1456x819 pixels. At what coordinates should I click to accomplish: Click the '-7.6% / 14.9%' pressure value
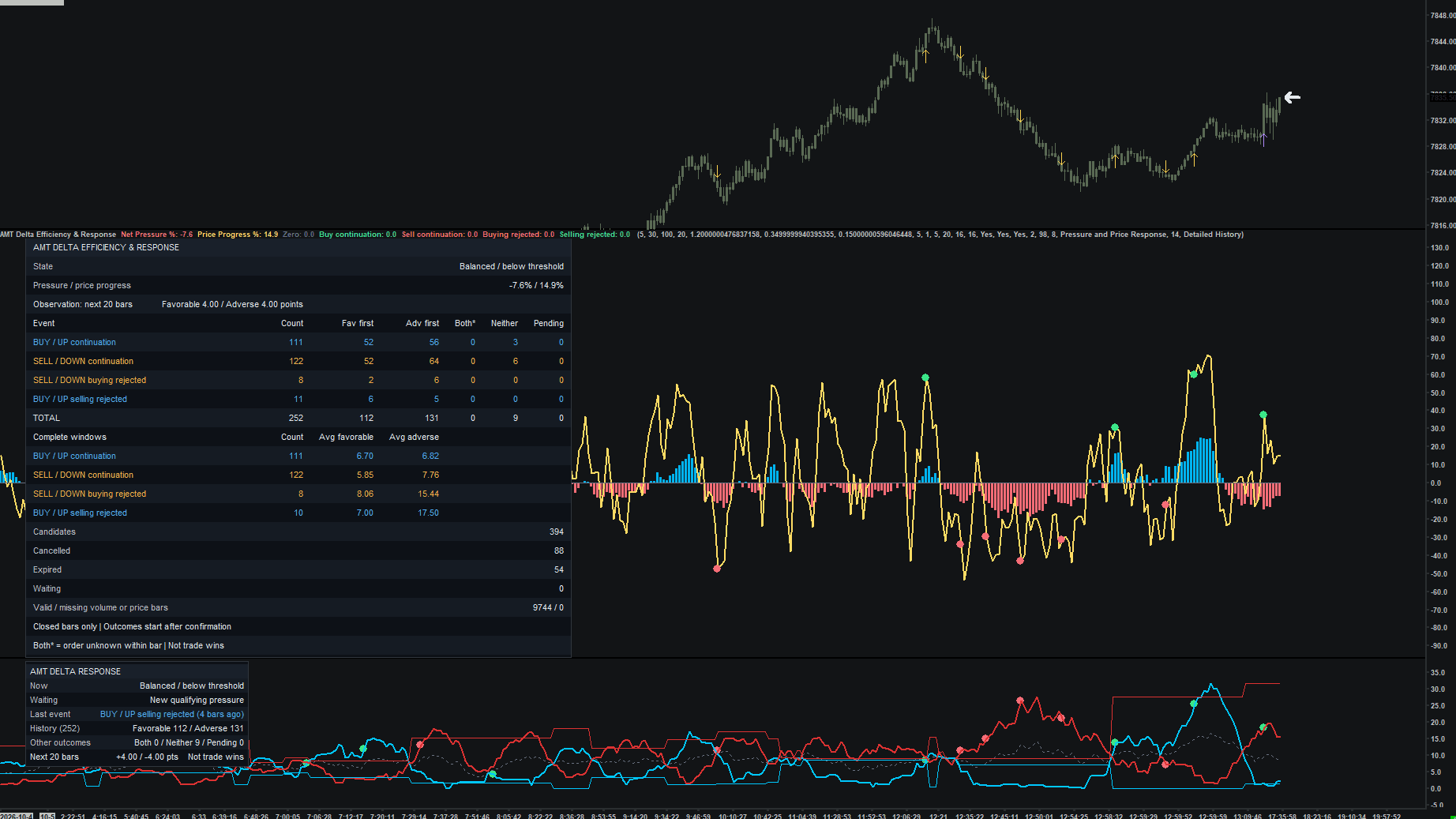536,285
